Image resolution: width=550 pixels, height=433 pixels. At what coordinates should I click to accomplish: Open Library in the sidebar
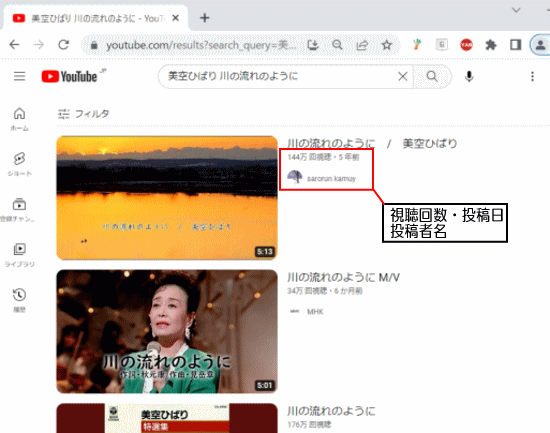pos(19,255)
